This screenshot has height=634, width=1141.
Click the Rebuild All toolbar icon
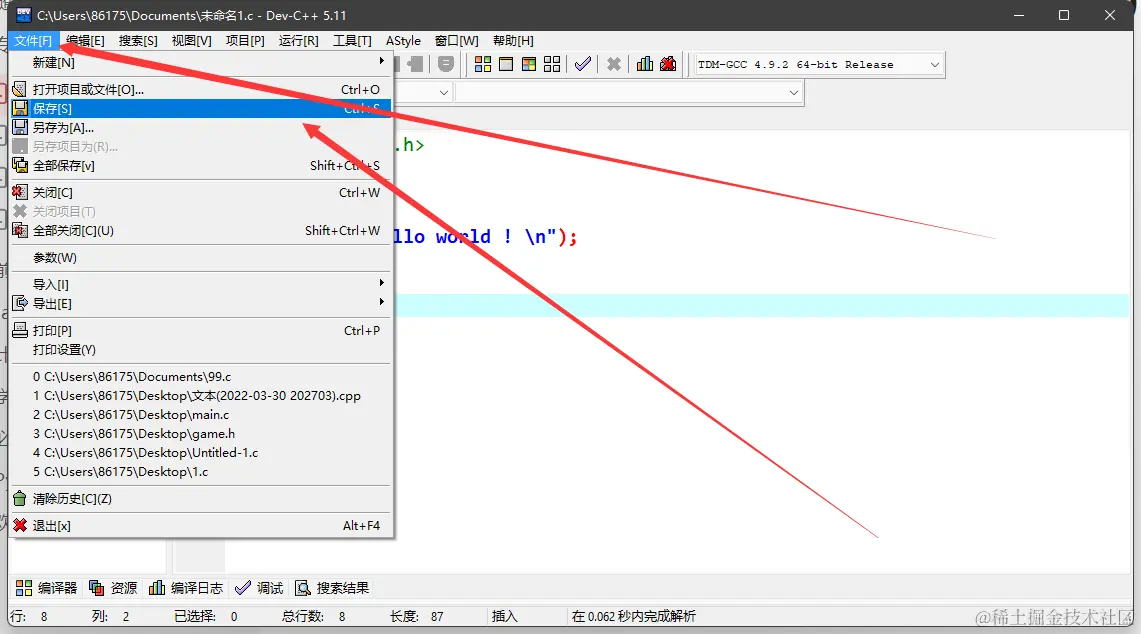[x=552, y=64]
